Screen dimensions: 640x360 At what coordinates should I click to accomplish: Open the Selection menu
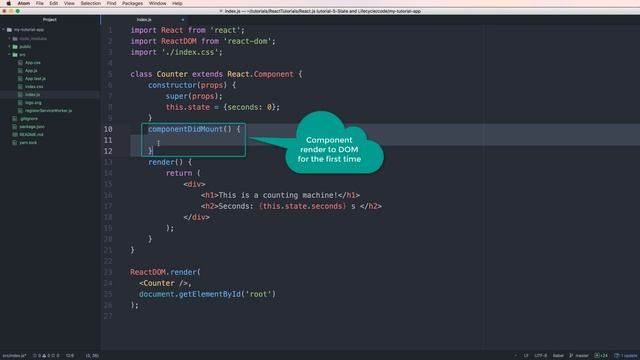pyautogui.click(x=91, y=3)
